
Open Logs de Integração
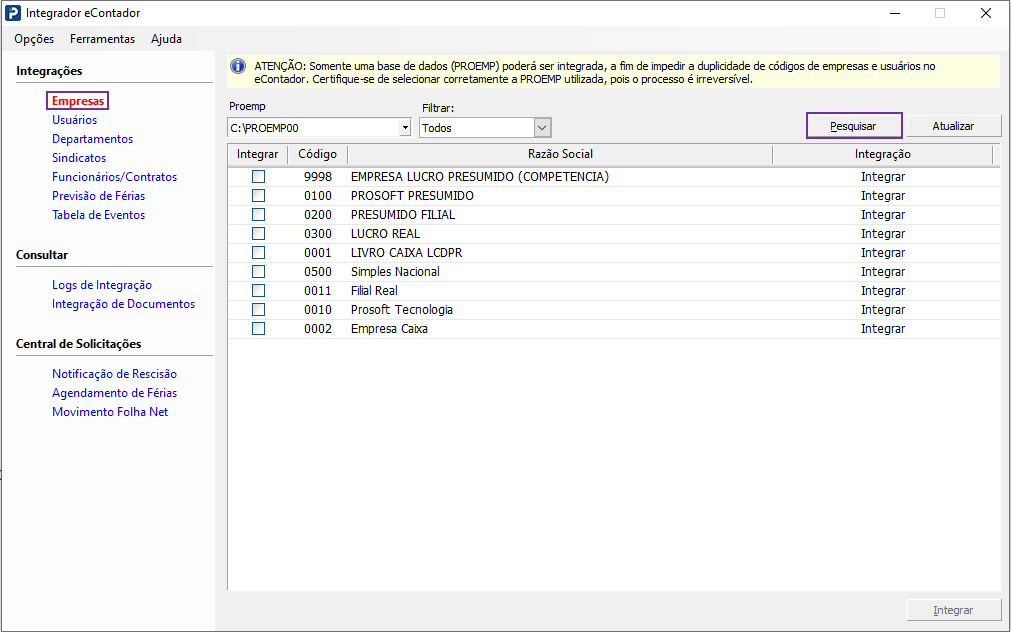click(x=102, y=285)
